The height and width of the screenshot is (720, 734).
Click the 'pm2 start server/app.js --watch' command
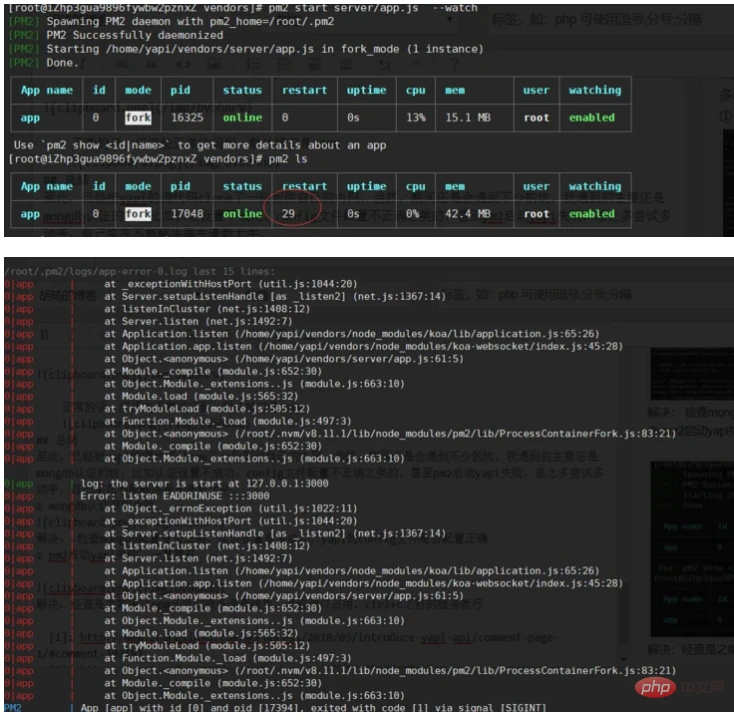coord(373,8)
